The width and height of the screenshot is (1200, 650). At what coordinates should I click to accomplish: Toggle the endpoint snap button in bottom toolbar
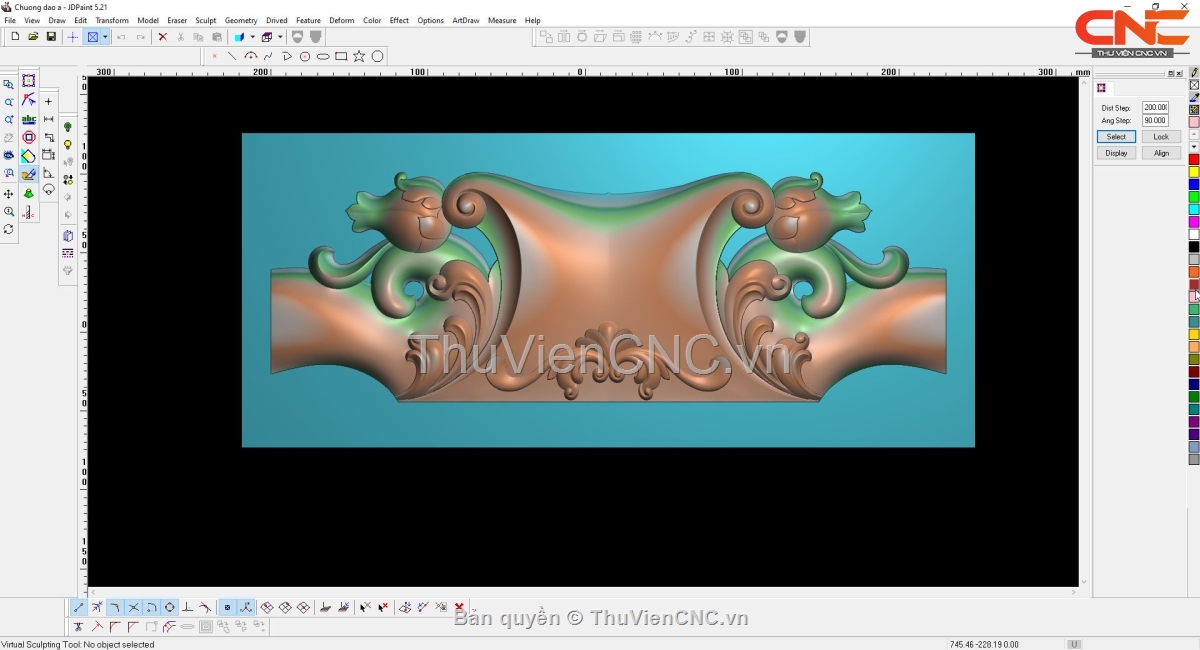[79, 607]
